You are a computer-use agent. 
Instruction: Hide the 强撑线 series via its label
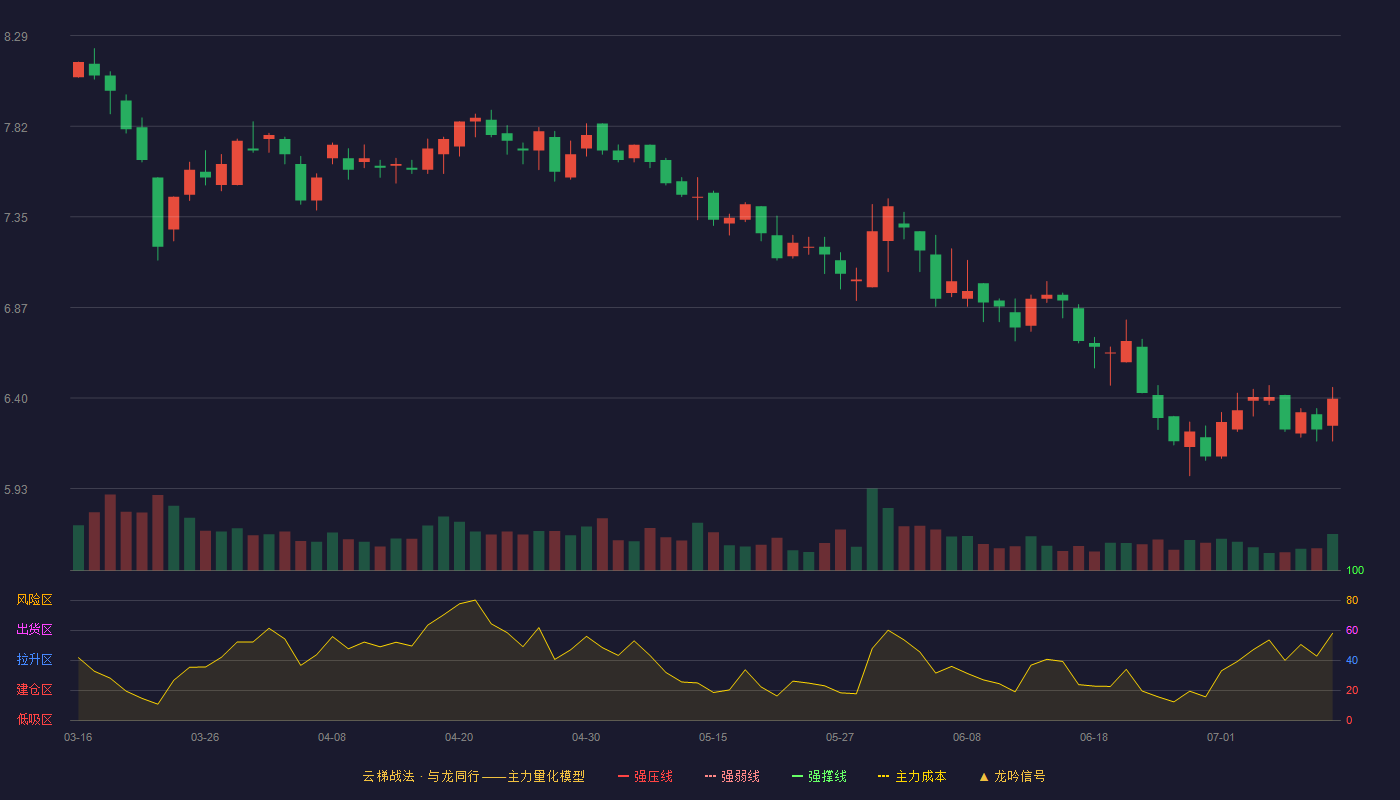(827, 776)
